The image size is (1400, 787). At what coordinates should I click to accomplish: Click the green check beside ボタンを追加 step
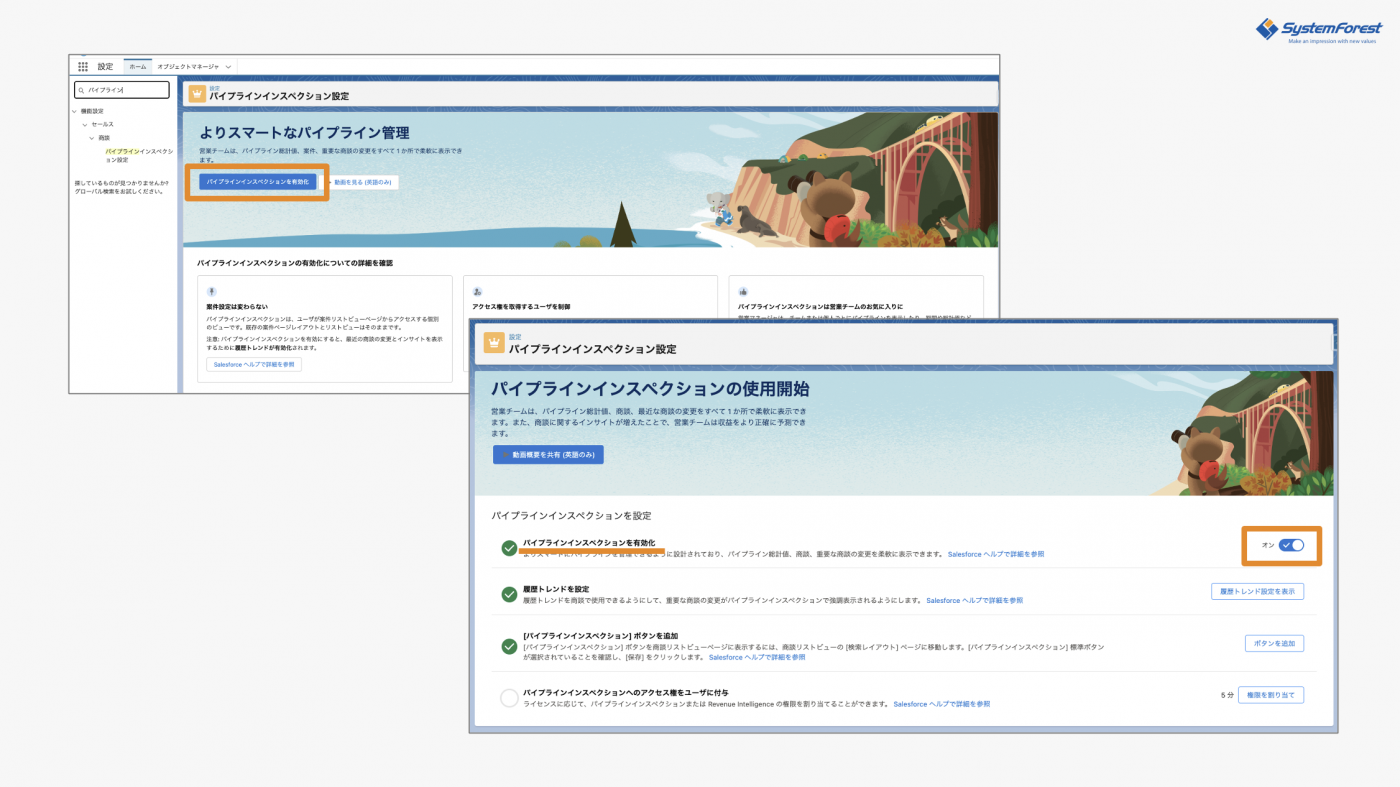click(x=510, y=646)
